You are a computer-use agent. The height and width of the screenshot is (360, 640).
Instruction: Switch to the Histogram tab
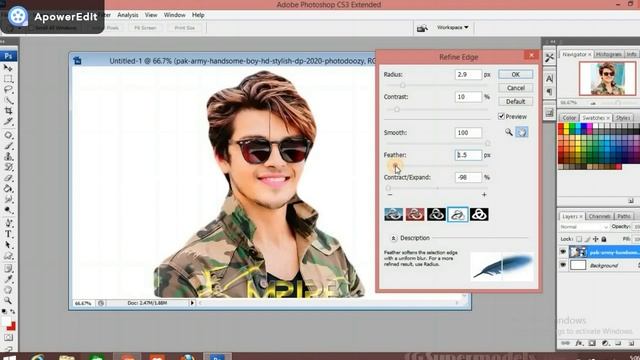(608, 54)
